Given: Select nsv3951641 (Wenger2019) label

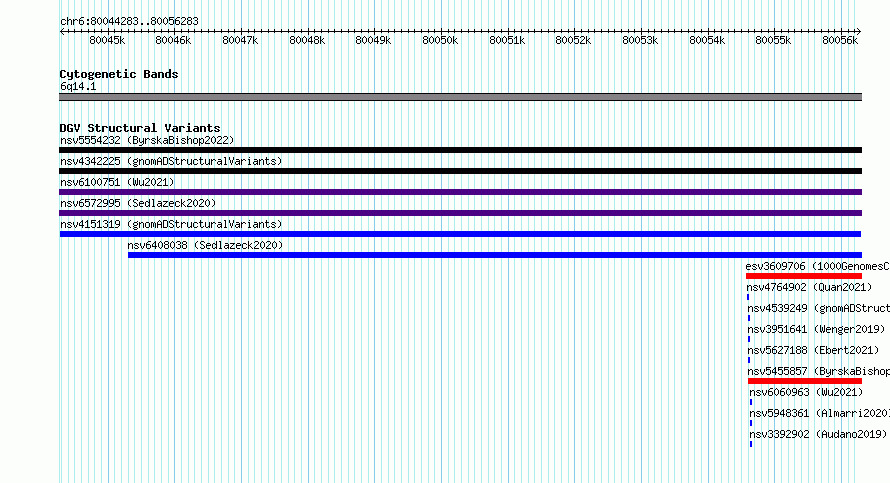Looking at the screenshot, I should (x=816, y=329).
